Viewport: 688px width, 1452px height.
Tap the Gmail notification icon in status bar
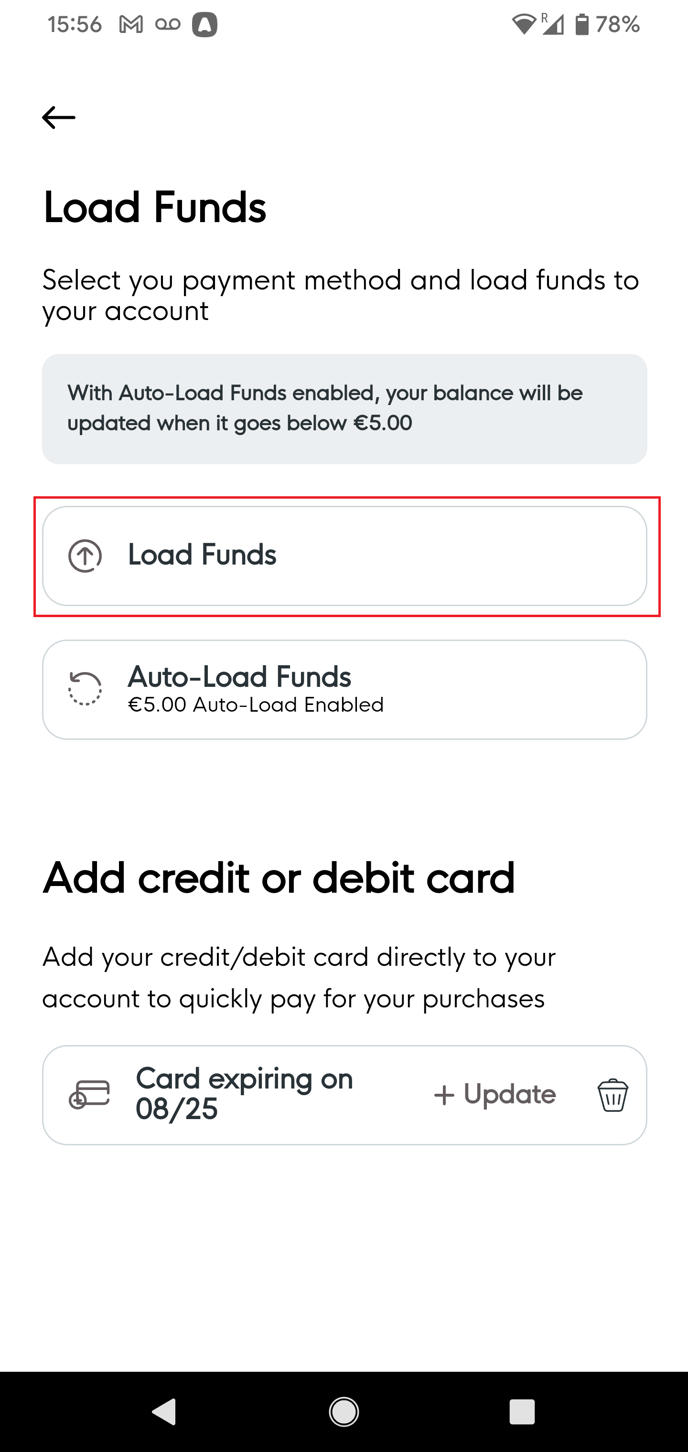pos(131,25)
